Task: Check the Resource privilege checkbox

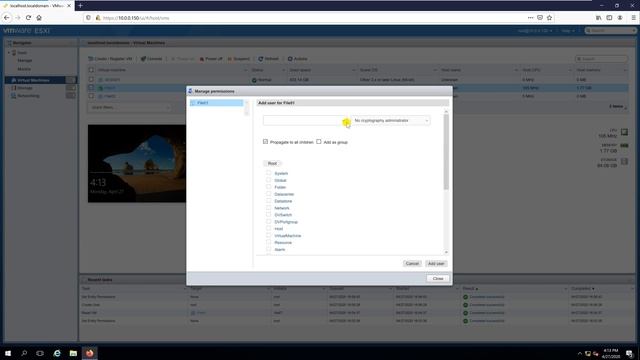Action: point(269,242)
